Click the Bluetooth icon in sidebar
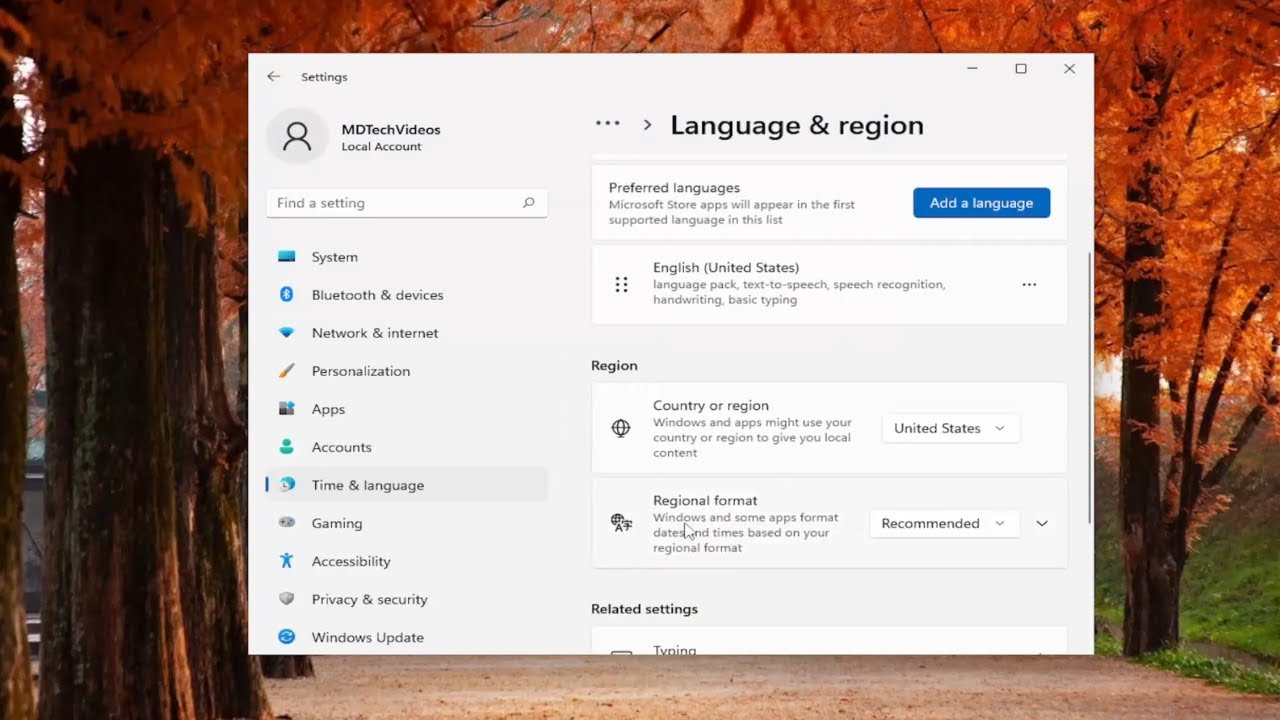Image resolution: width=1280 pixels, height=720 pixels. (x=287, y=295)
